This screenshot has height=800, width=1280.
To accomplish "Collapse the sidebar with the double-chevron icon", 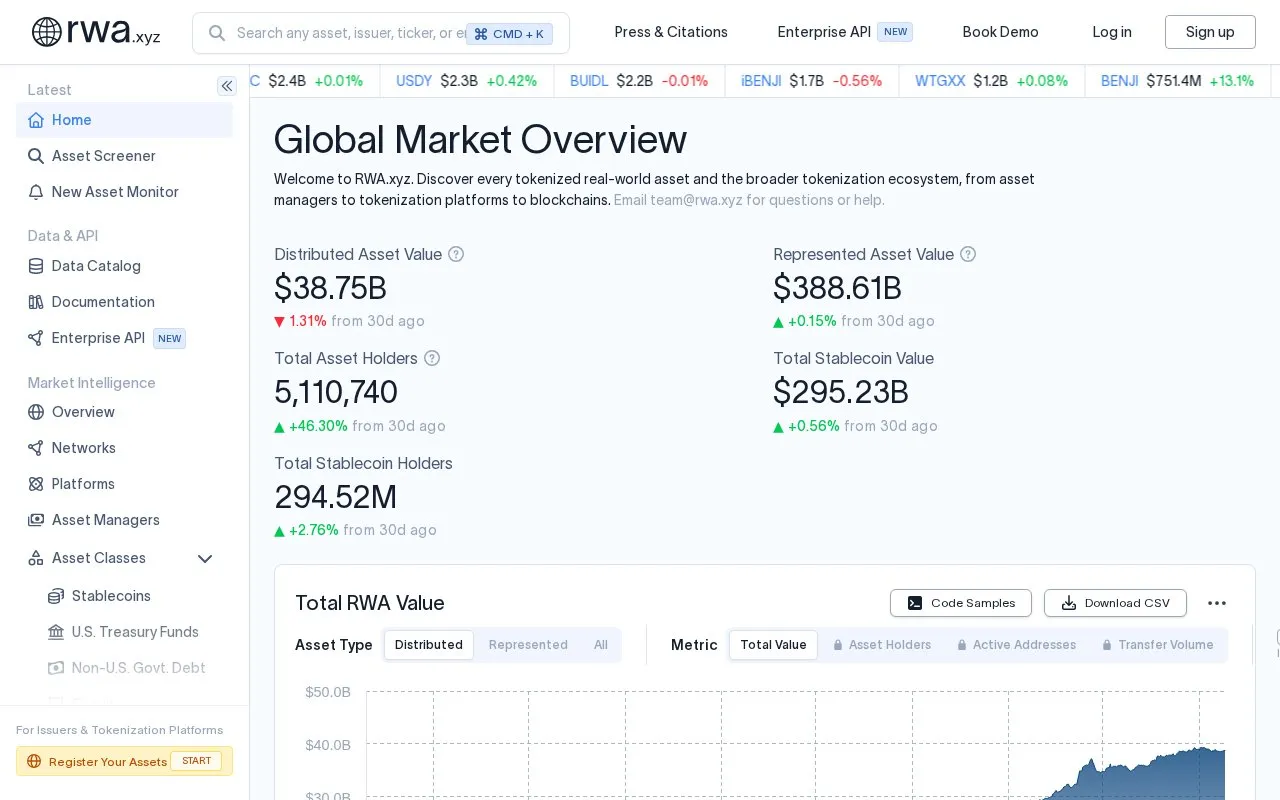I will point(227,86).
